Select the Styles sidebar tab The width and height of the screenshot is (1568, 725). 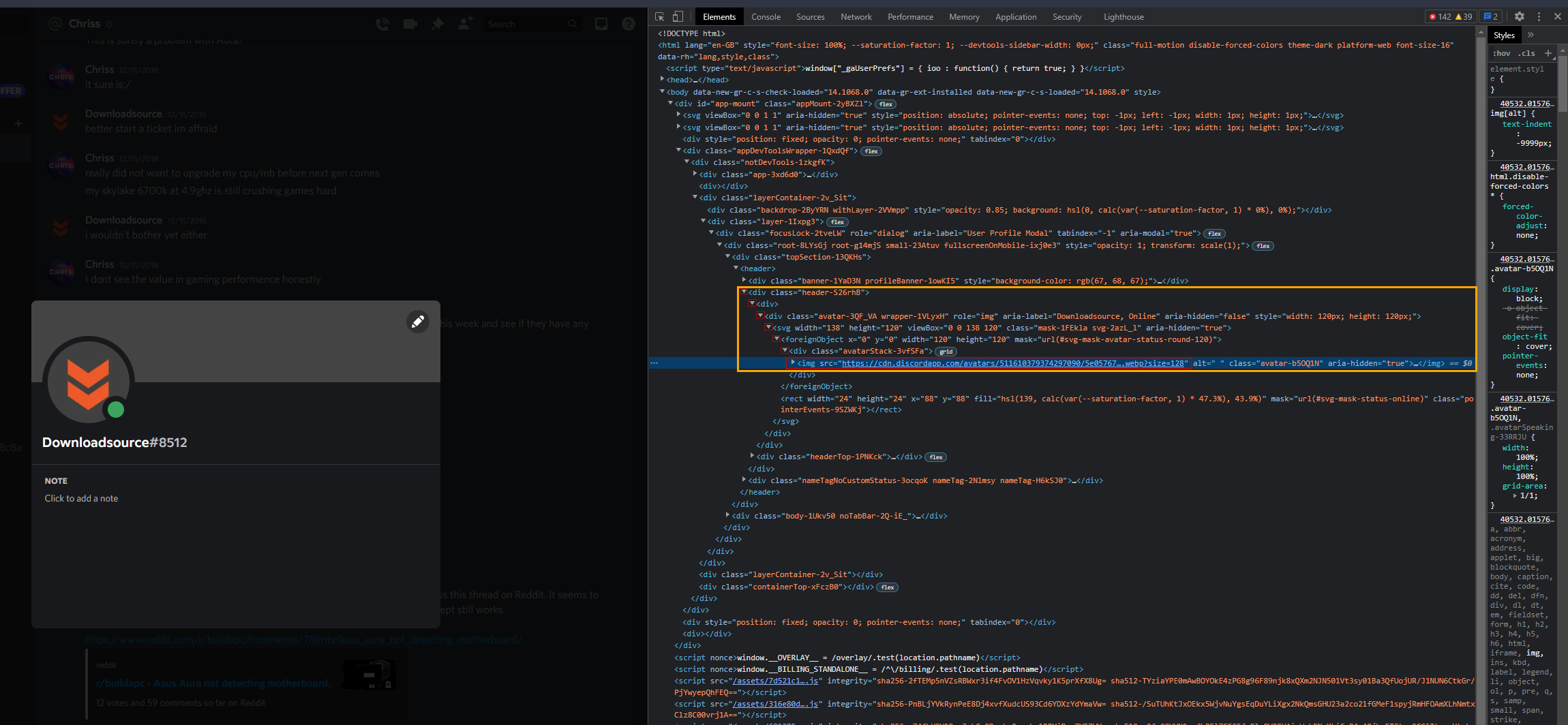(x=1504, y=35)
